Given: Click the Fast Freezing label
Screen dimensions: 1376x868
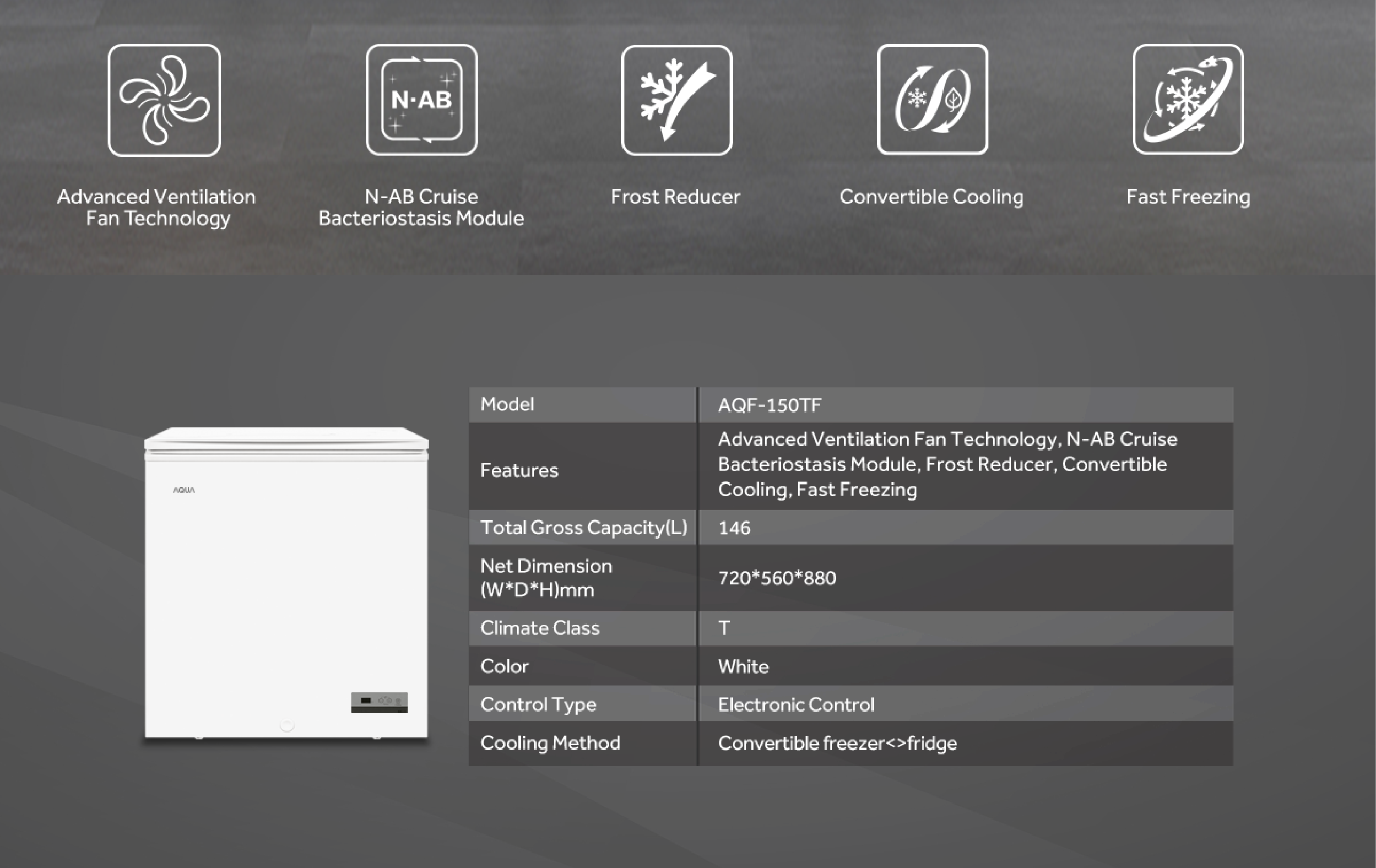Looking at the screenshot, I should click(1188, 197).
